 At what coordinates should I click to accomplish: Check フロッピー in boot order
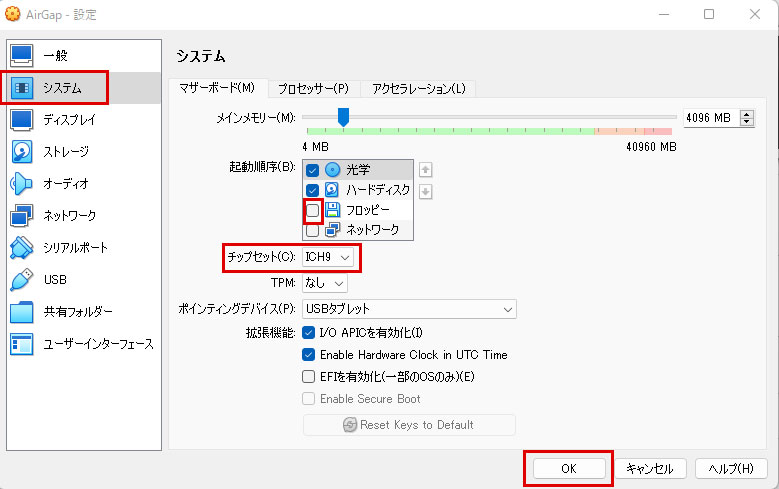(x=312, y=211)
